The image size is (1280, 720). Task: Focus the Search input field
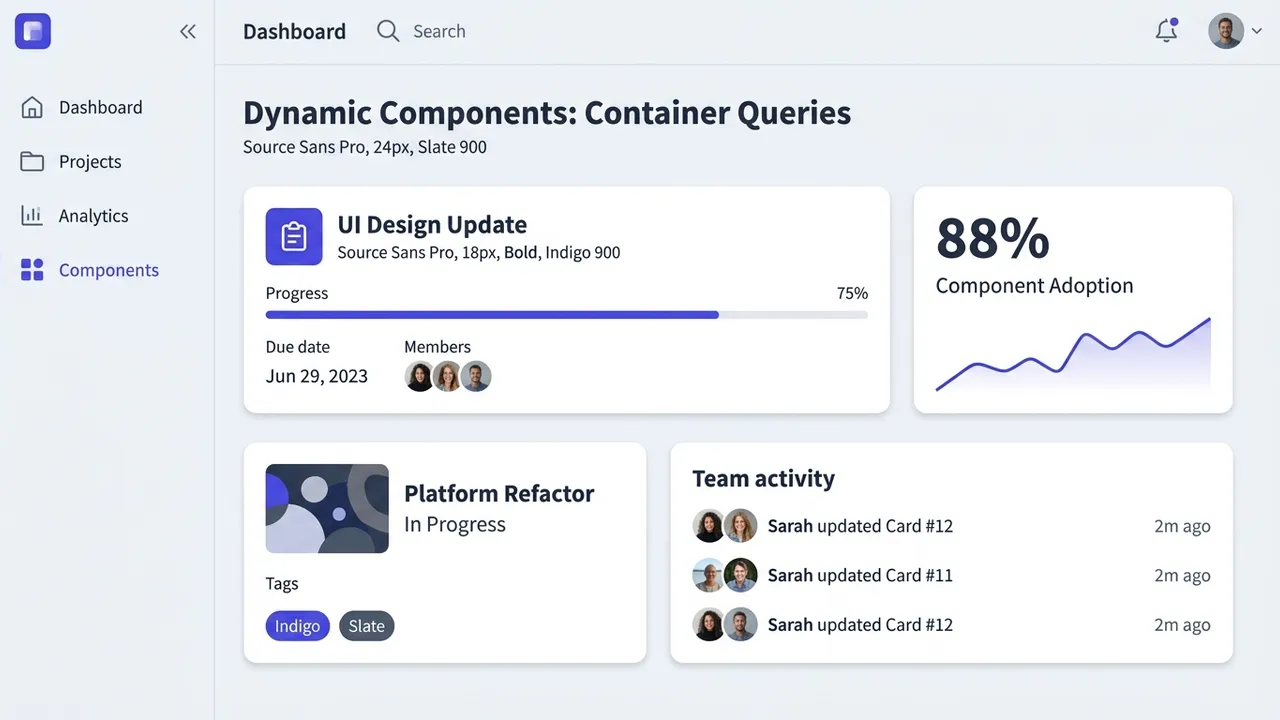coord(440,31)
